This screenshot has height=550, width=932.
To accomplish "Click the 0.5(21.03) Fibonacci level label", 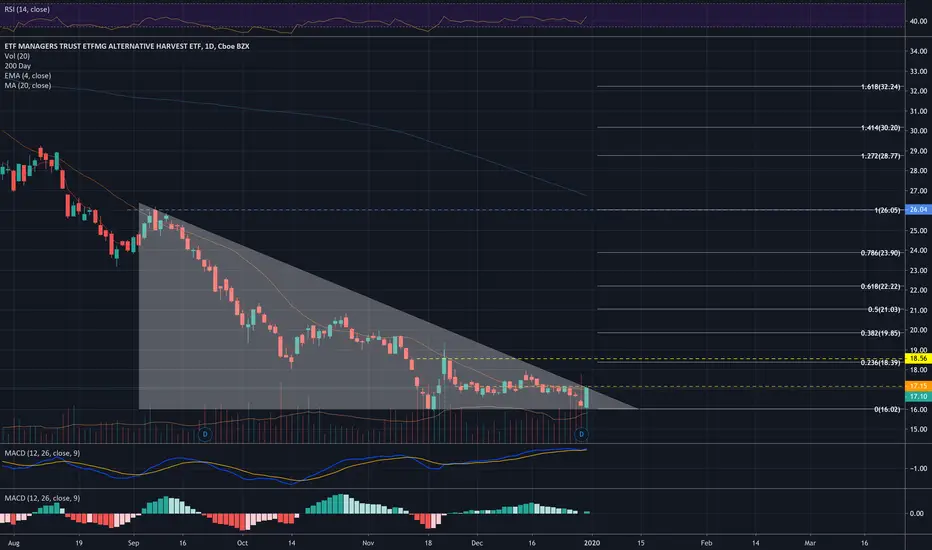I will click(884, 309).
